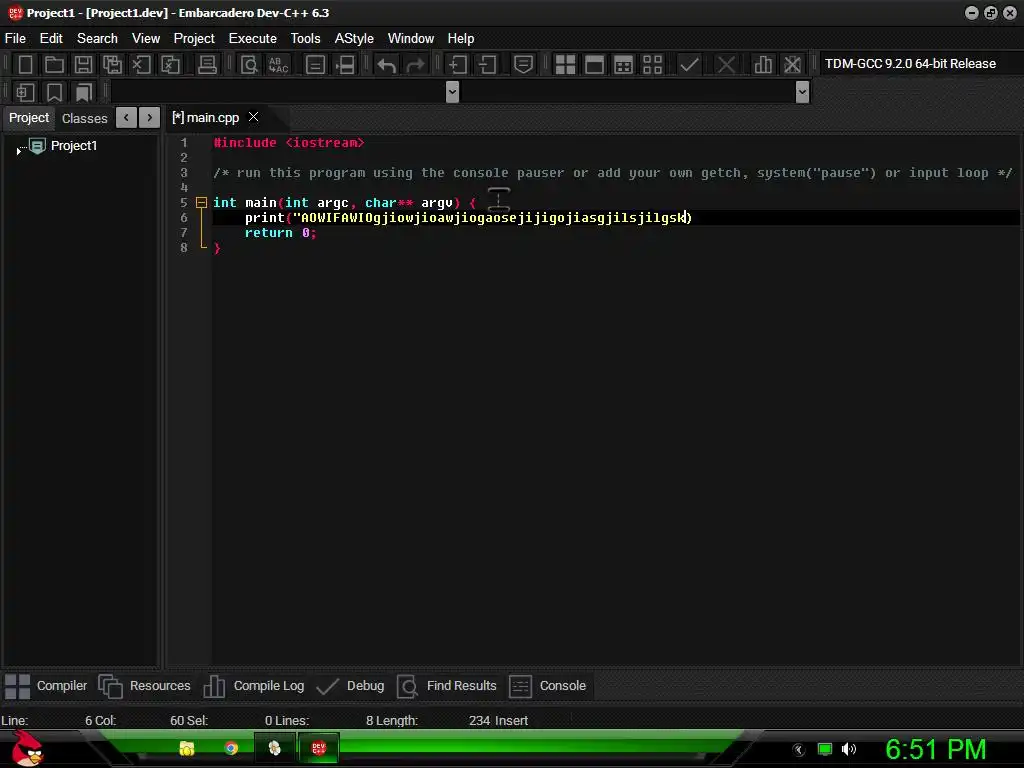The width and height of the screenshot is (1024, 768).
Task: Click the Rebuild All icon
Action: [x=652, y=64]
